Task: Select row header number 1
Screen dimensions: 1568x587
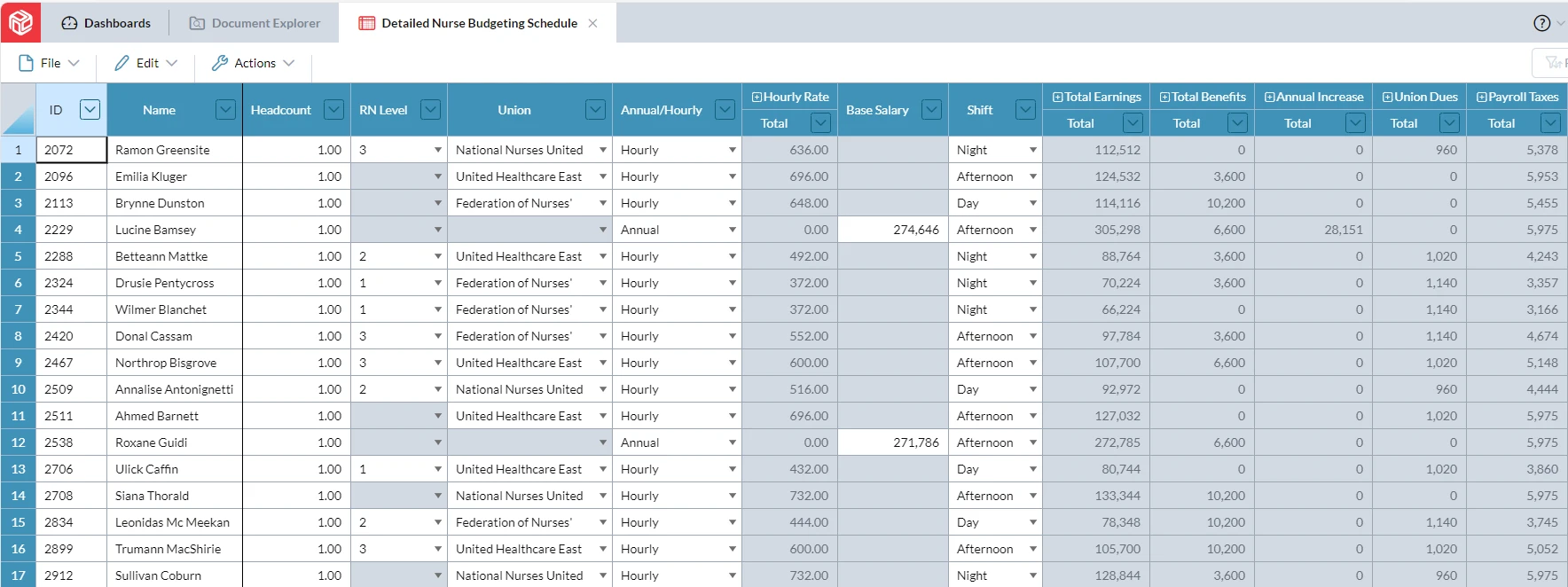Action: tap(18, 150)
